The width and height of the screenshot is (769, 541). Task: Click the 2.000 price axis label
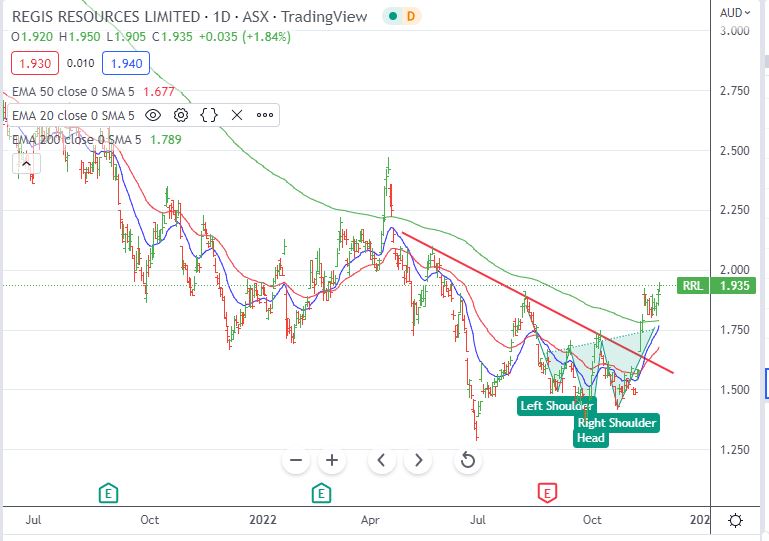(734, 270)
